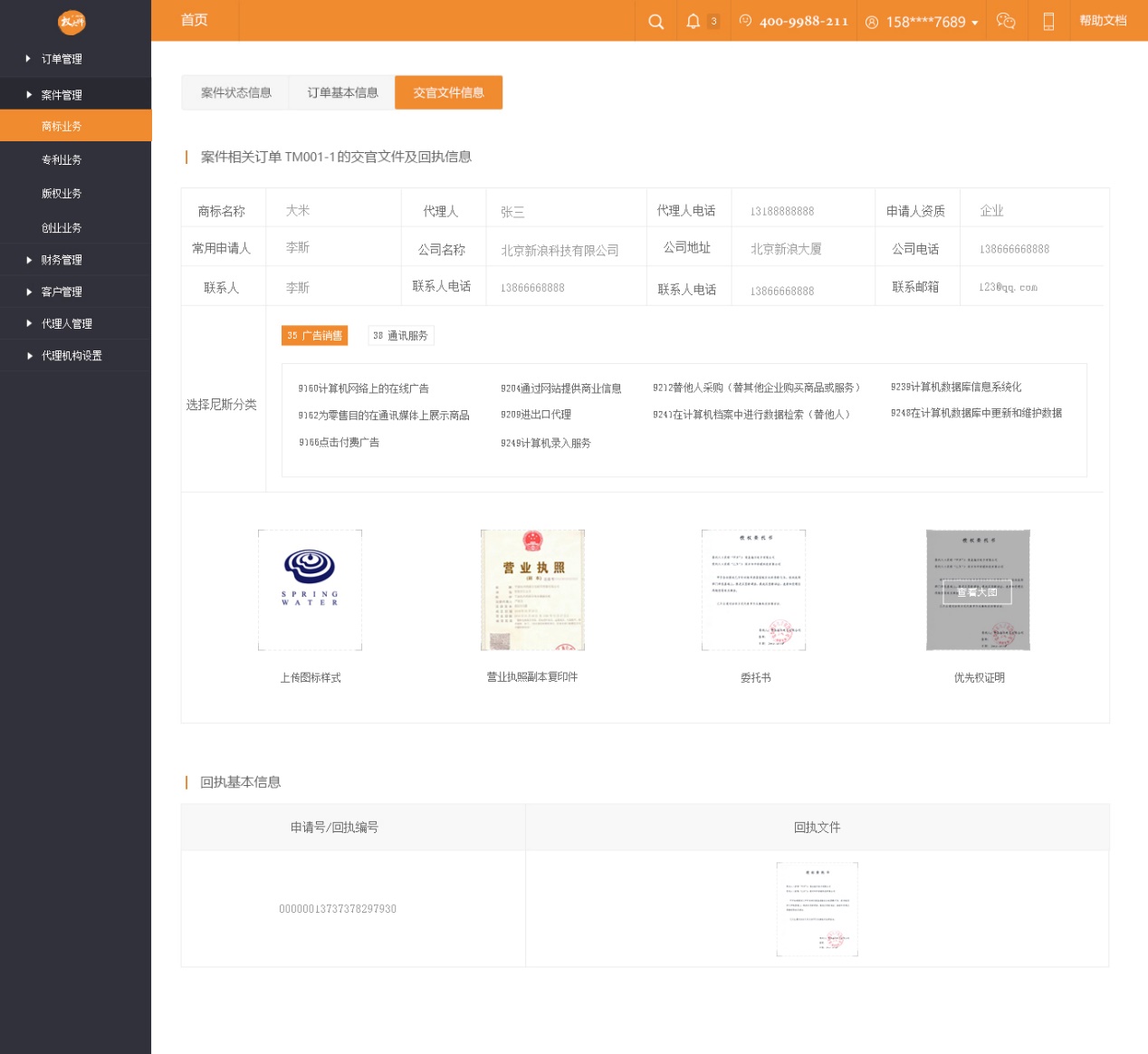Open the 回执文件 document thumbnail
This screenshot has height=1054, width=1148.
pyautogui.click(x=817, y=908)
